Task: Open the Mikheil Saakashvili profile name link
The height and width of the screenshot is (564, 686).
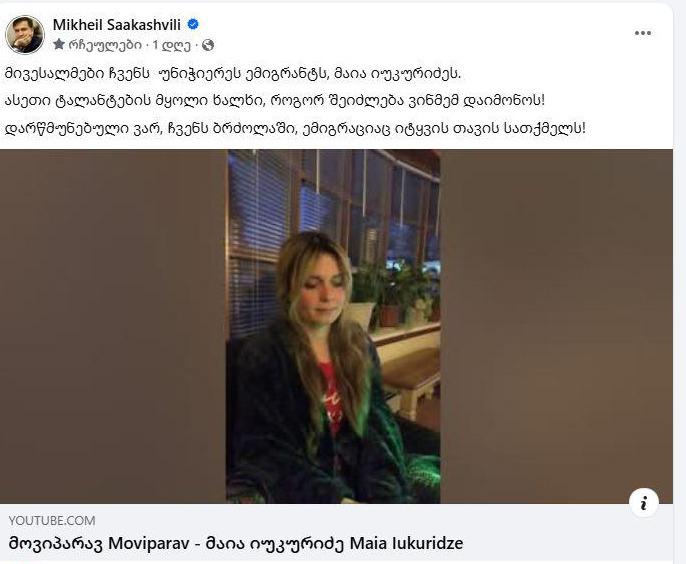Action: 117,25
